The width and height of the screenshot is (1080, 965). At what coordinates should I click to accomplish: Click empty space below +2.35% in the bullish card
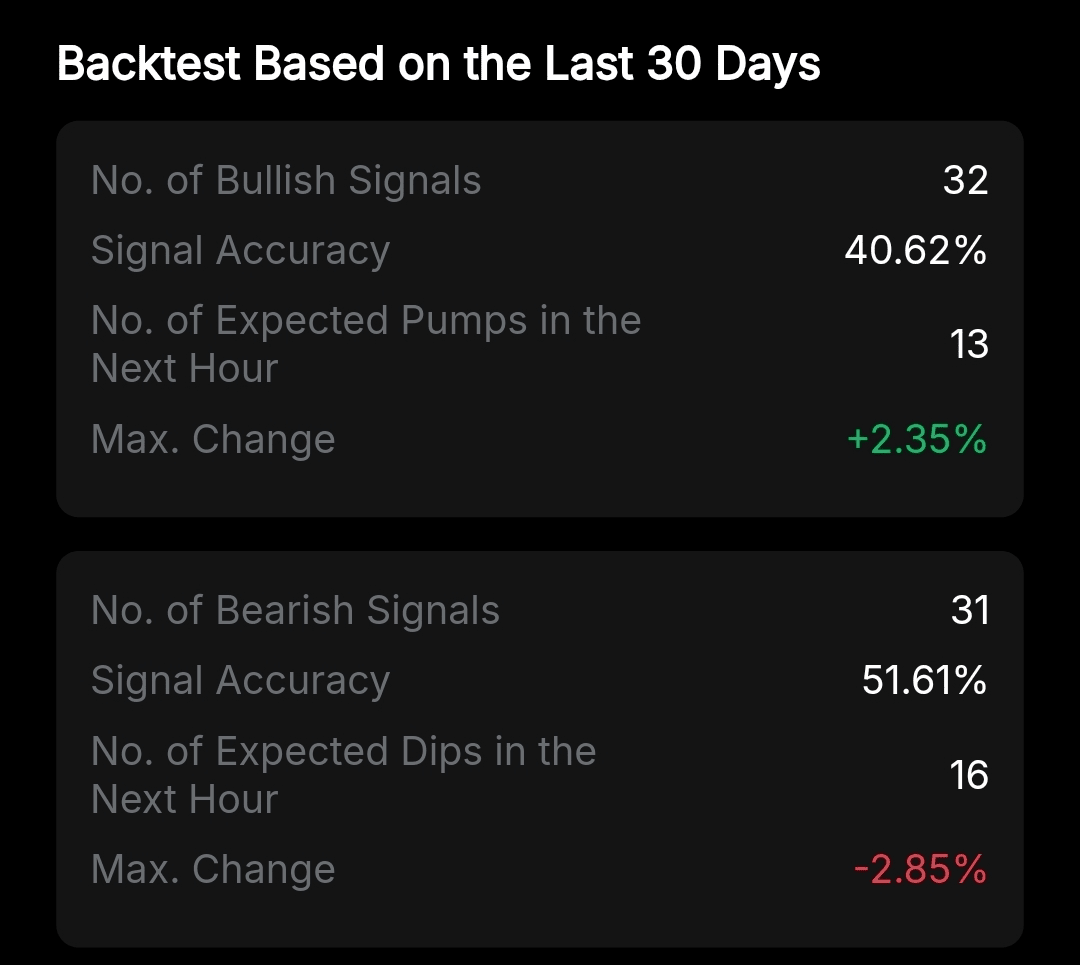916,490
